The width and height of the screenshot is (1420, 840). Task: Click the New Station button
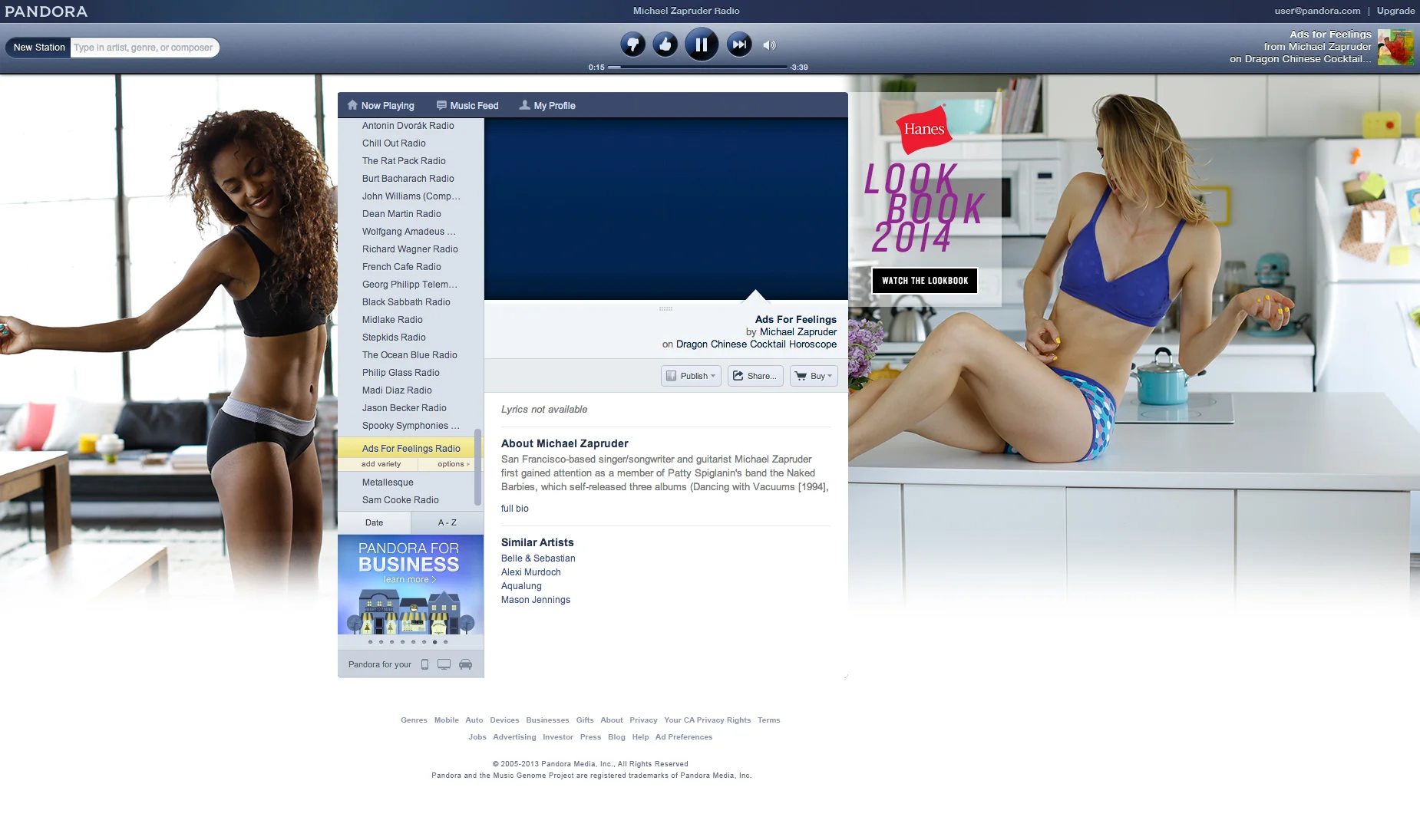39,48
